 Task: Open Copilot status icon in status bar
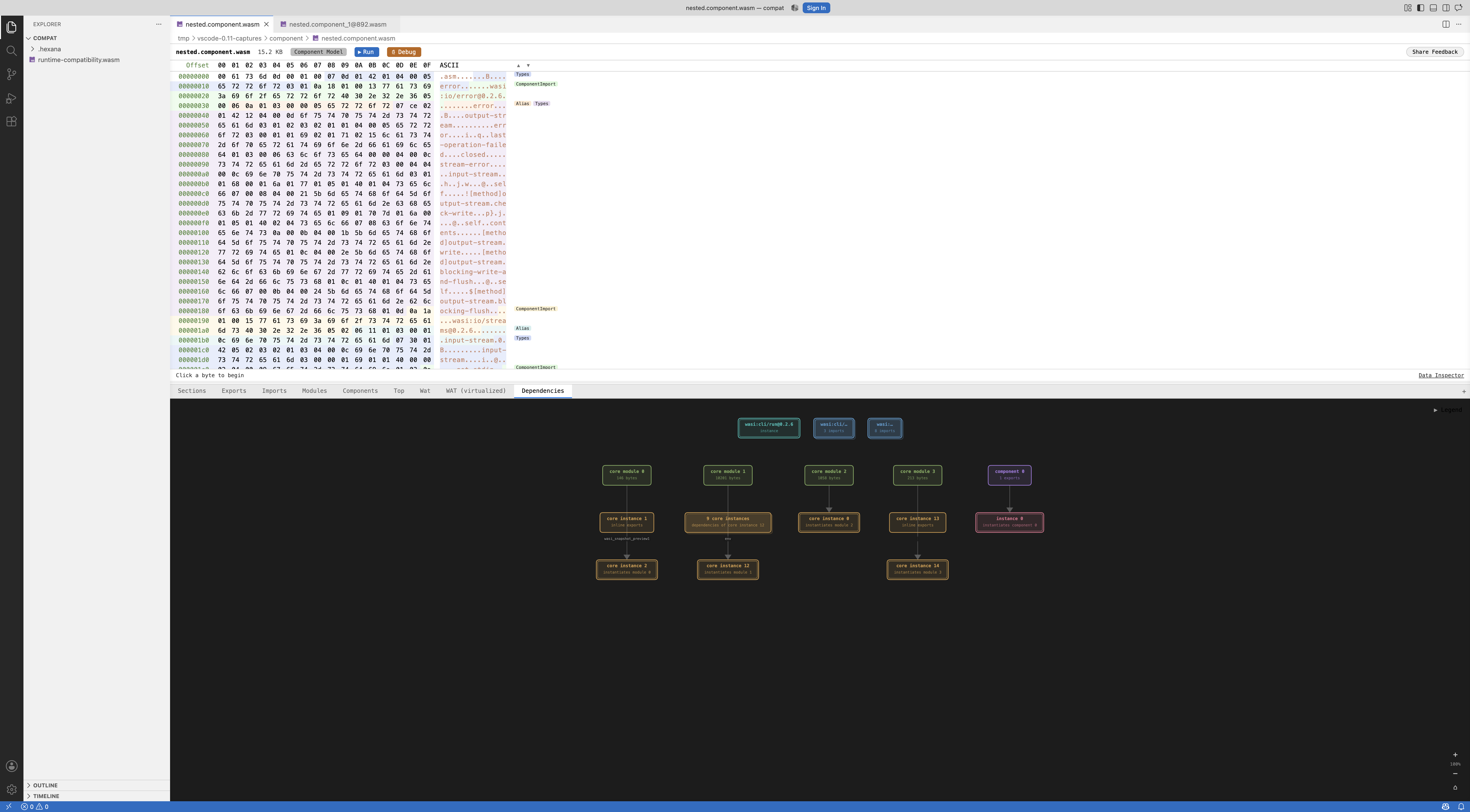(1446, 807)
